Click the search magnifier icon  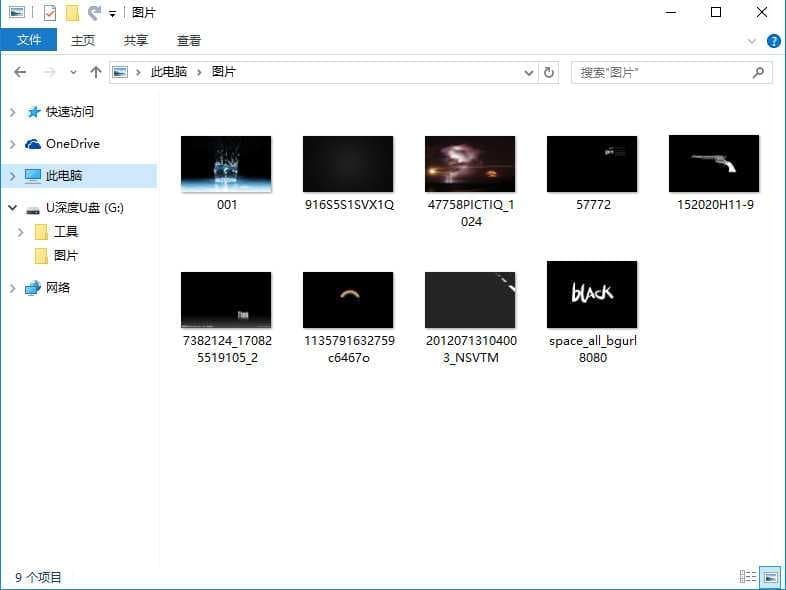coord(758,72)
